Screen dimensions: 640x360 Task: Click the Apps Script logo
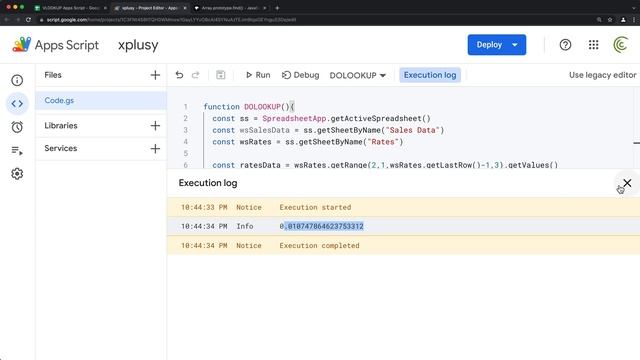point(56,45)
